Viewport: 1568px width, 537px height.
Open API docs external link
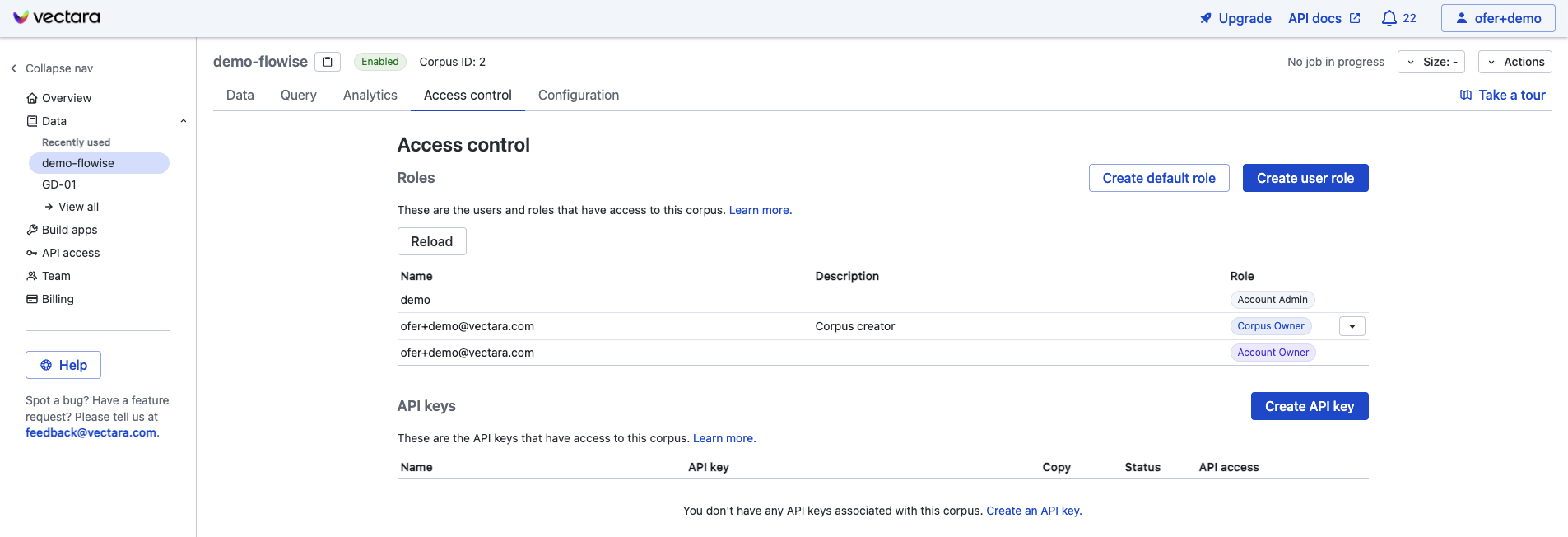click(x=1324, y=18)
